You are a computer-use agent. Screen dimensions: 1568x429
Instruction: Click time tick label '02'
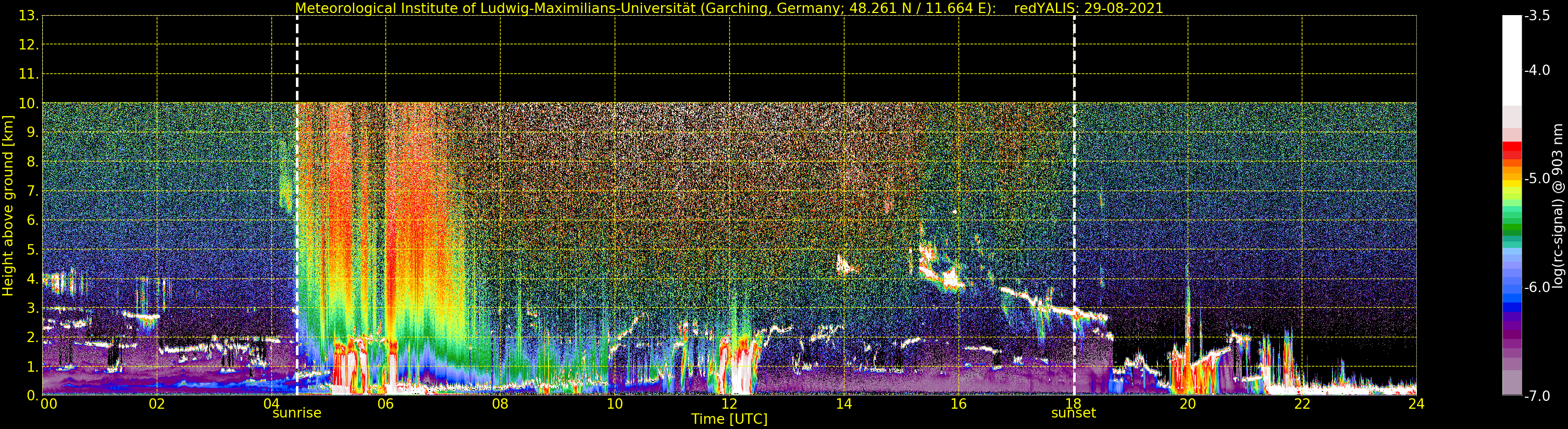click(x=157, y=404)
